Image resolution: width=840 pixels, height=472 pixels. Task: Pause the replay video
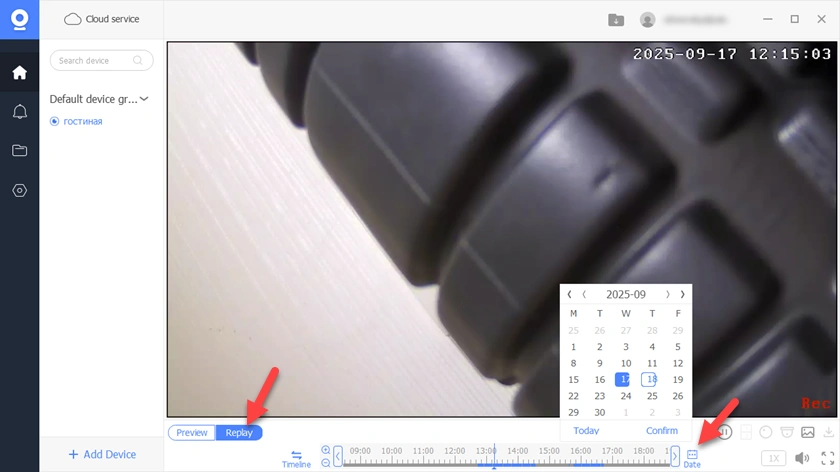pos(725,432)
